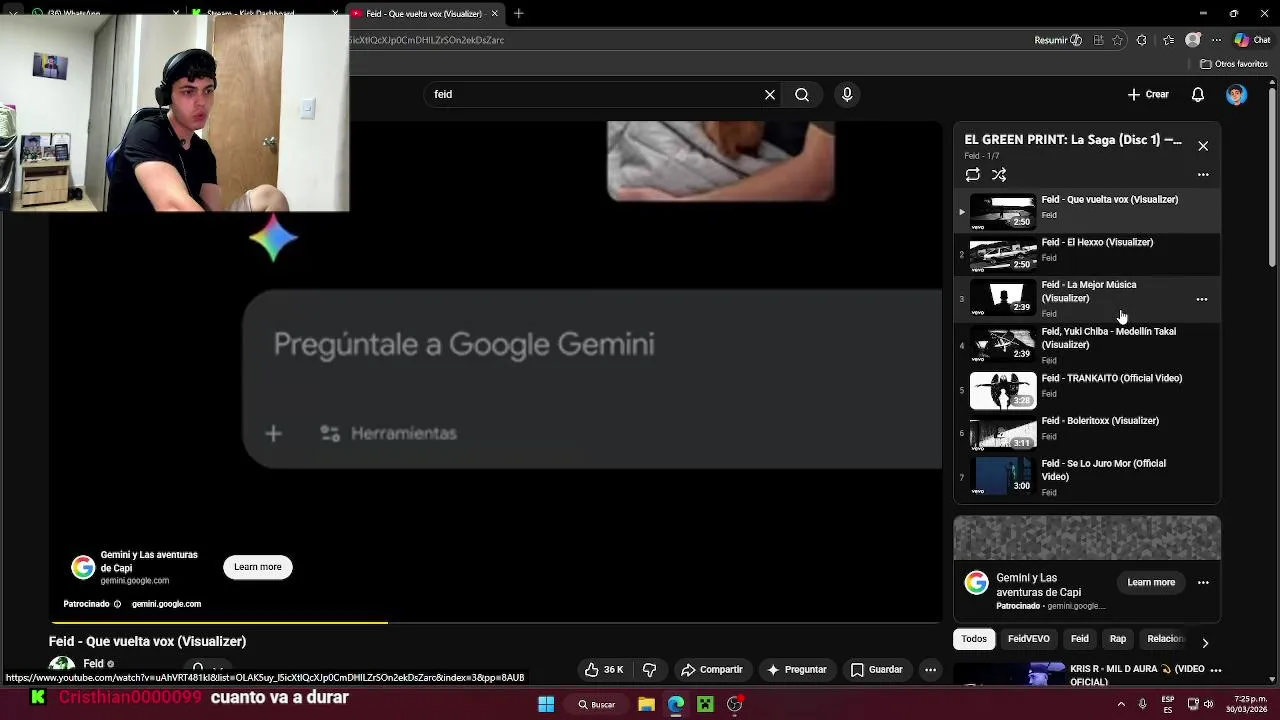This screenshot has width=1280, height=720.
Task: Open OBS Studio from the taskbar
Action: (735, 704)
